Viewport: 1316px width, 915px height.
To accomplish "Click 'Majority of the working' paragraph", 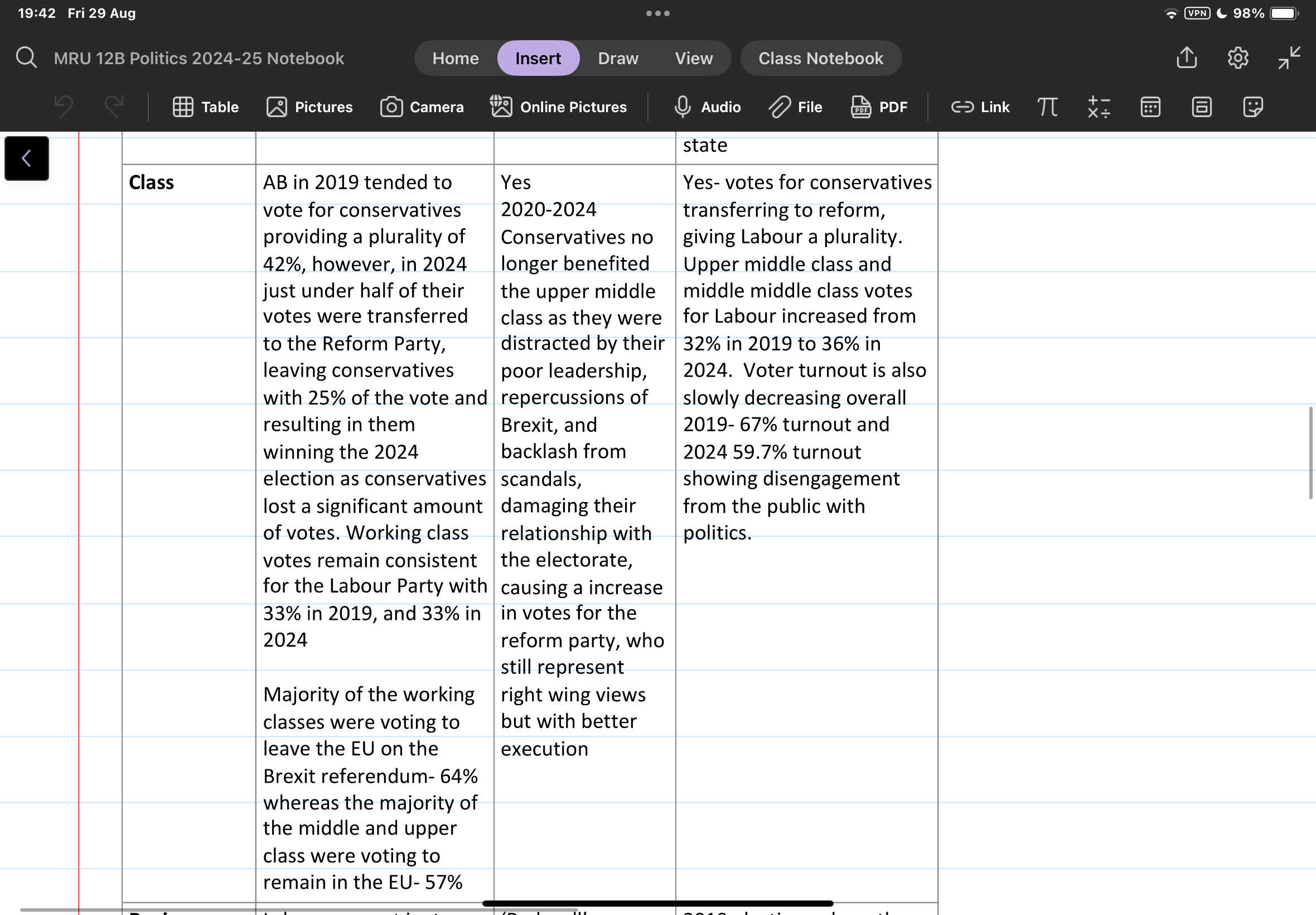I will coord(369,694).
